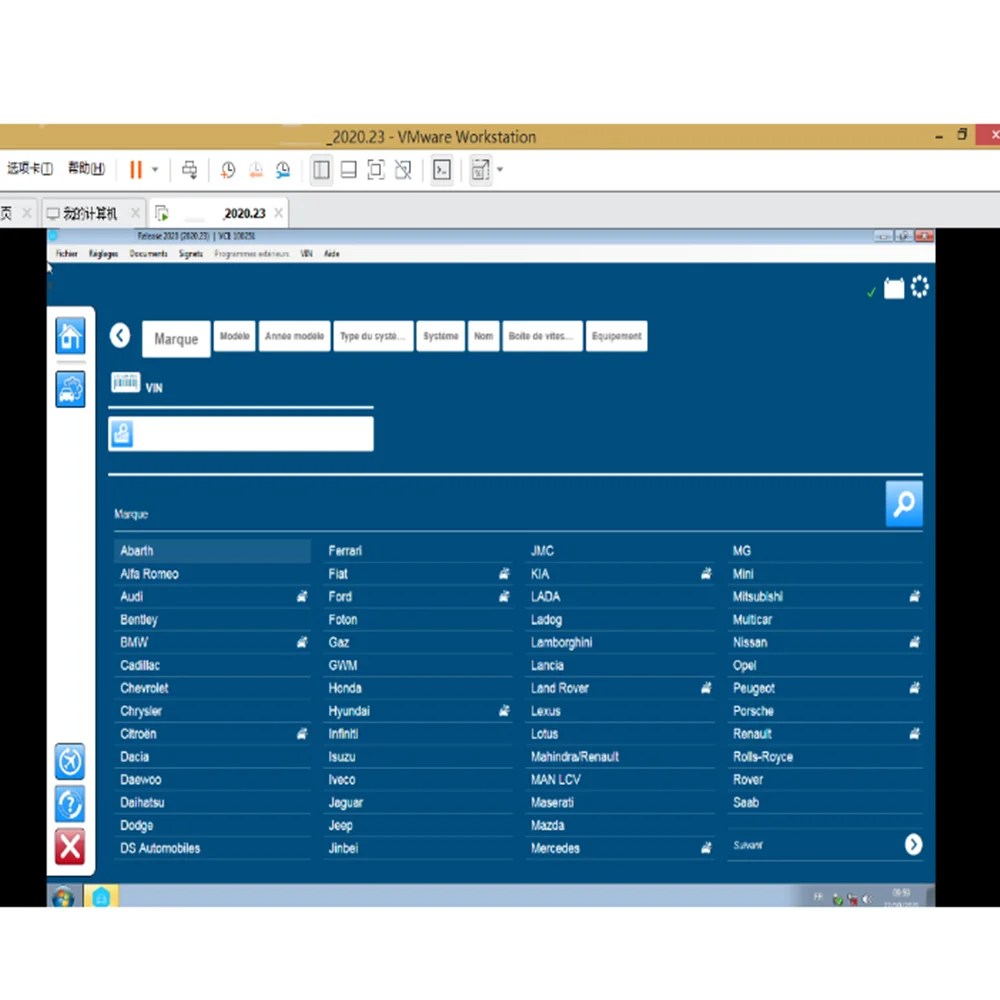Click the battery status icon at top right
Viewport: 1000px width, 1000px height.
(x=893, y=288)
